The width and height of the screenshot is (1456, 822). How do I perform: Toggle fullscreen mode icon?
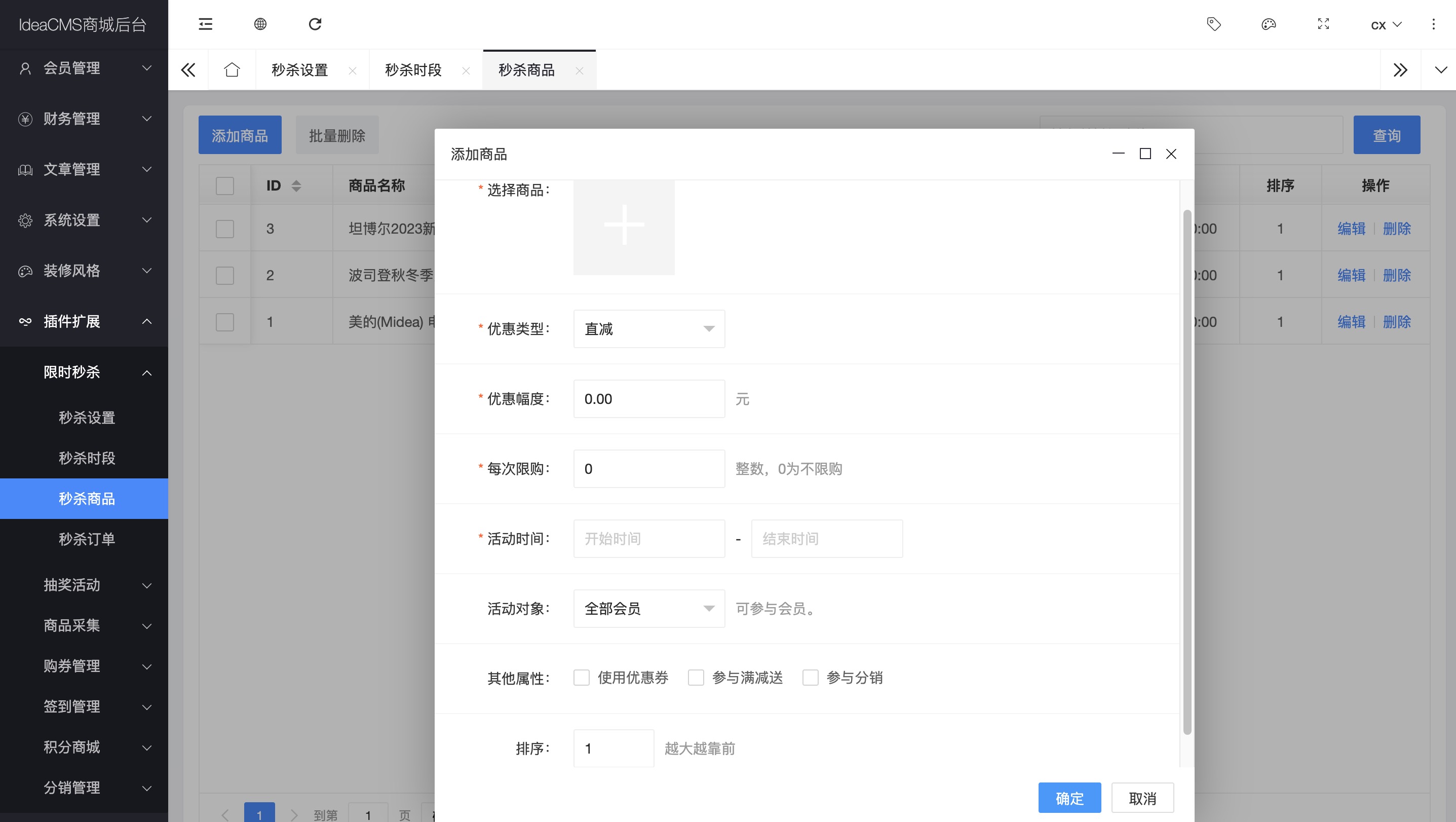pyautogui.click(x=1323, y=24)
